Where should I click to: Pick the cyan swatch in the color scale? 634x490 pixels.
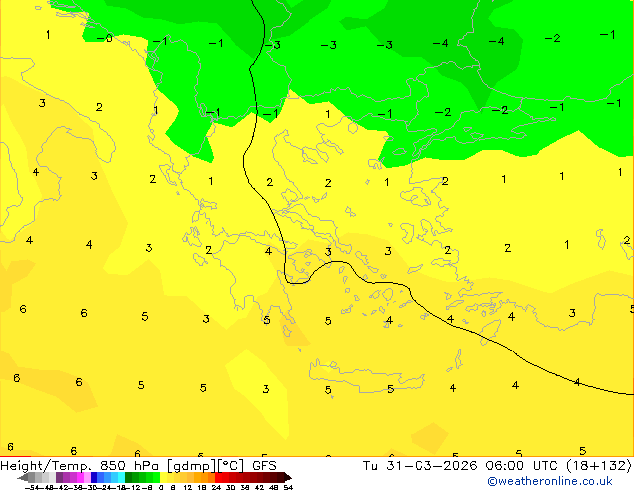click(121, 477)
